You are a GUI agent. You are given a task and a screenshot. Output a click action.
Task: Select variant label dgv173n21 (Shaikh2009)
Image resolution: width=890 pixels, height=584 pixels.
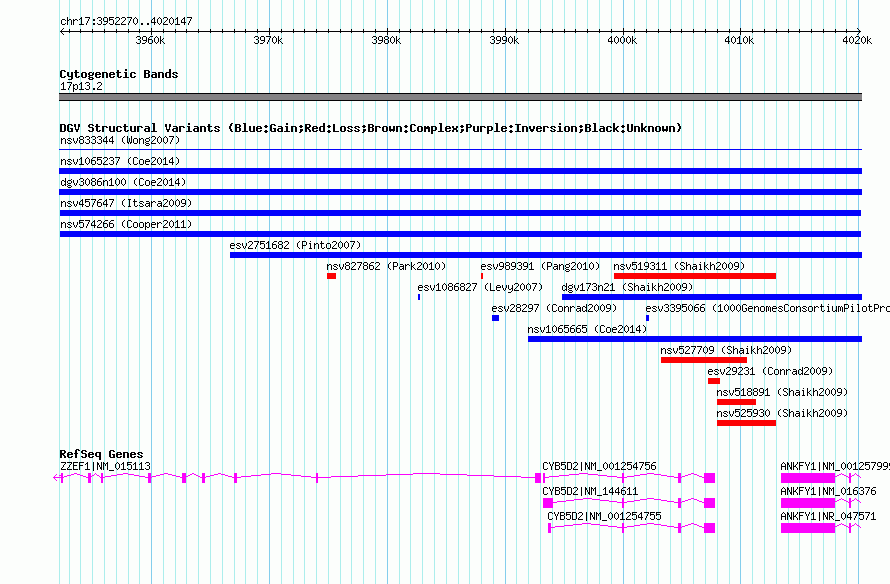point(627,287)
